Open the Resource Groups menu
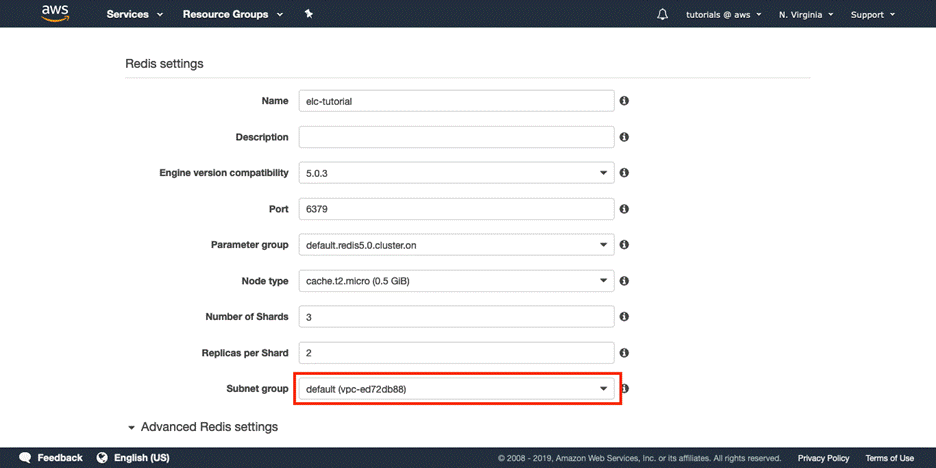This screenshot has width=936, height=468. click(x=232, y=15)
